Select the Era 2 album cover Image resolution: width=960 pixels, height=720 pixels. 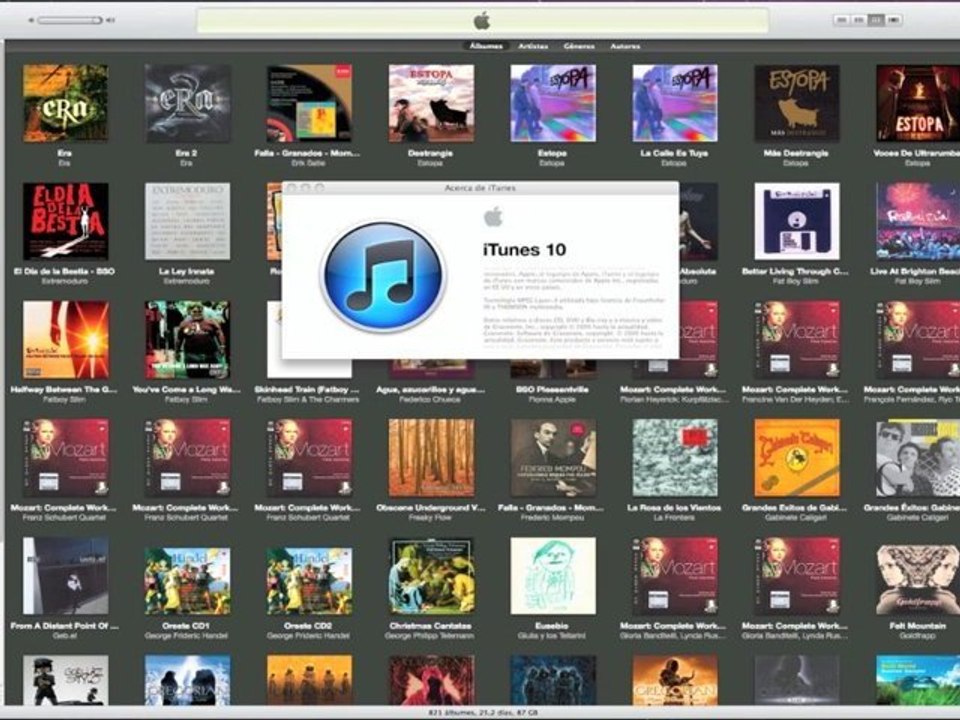click(x=187, y=103)
